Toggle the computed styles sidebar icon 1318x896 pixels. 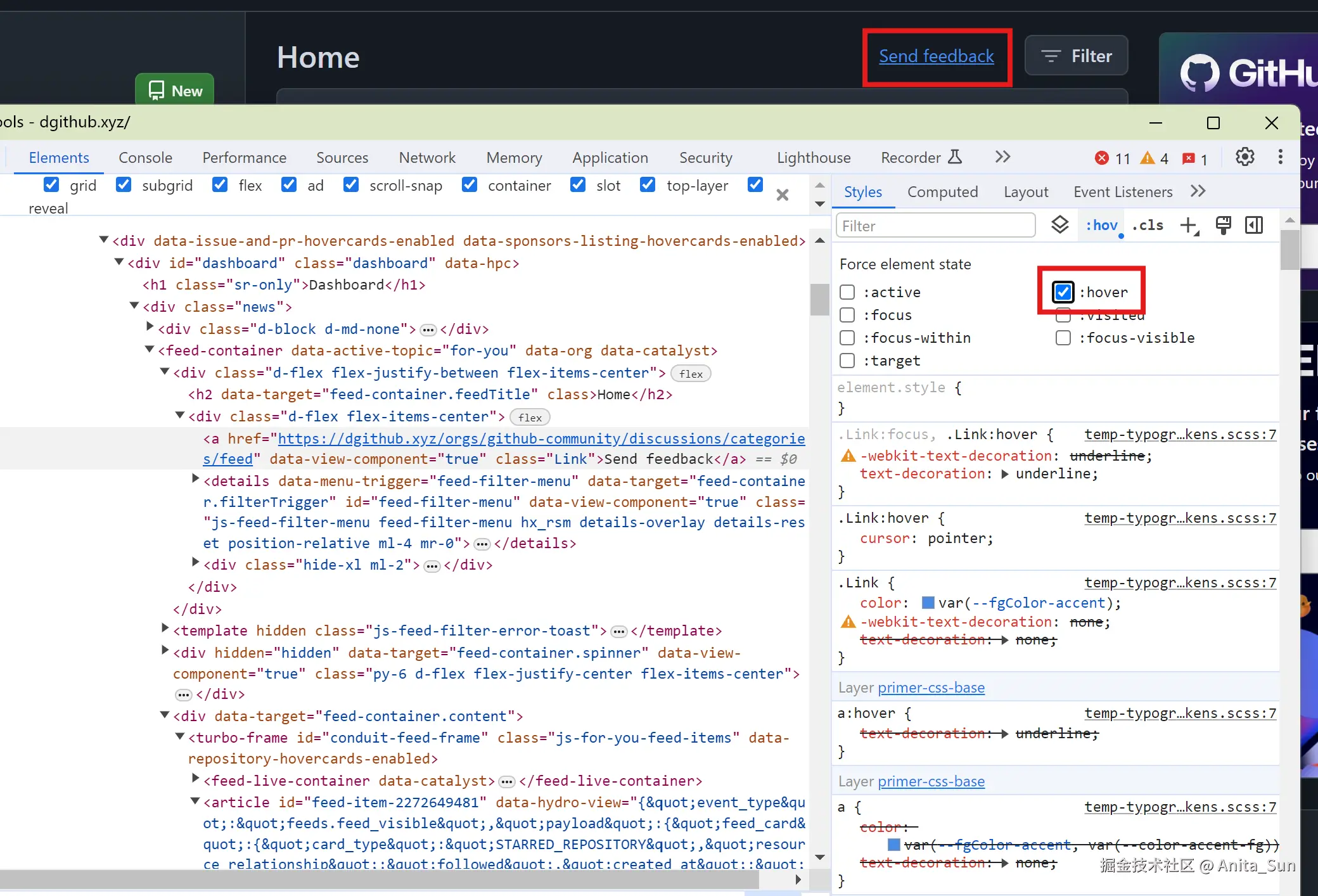point(1253,225)
